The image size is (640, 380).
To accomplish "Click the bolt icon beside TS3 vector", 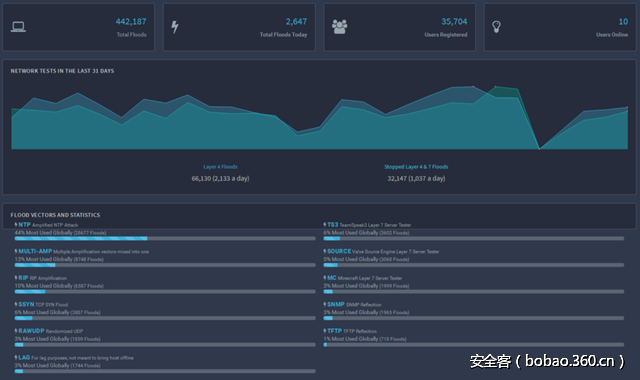I will click(325, 224).
